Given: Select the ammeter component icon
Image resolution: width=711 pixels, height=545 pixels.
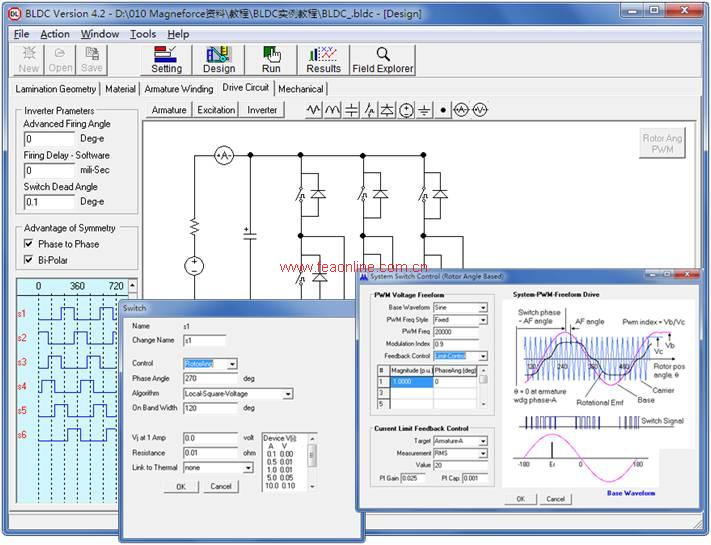Looking at the screenshot, I should (460, 110).
